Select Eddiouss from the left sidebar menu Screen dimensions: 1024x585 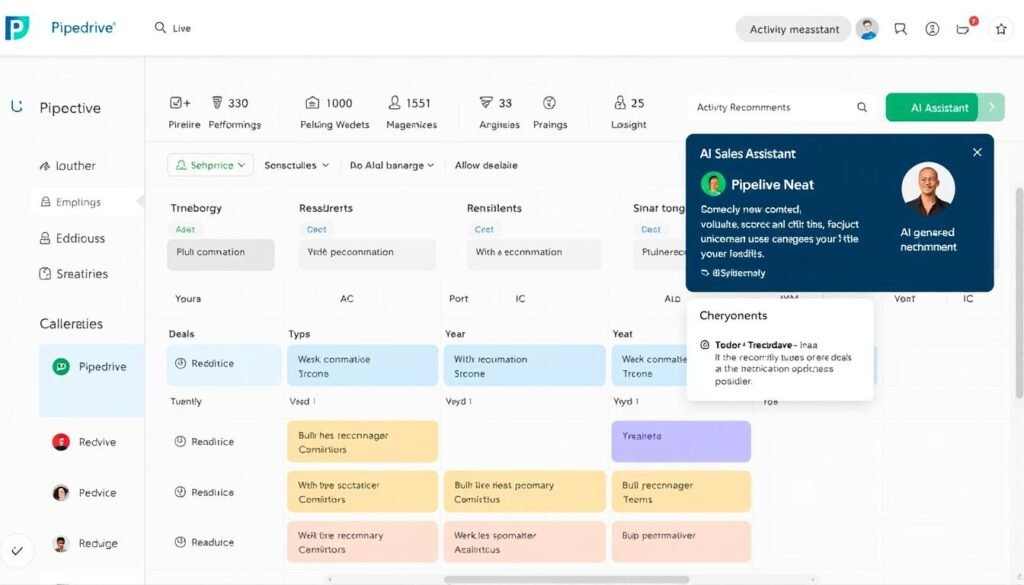tap(77, 238)
